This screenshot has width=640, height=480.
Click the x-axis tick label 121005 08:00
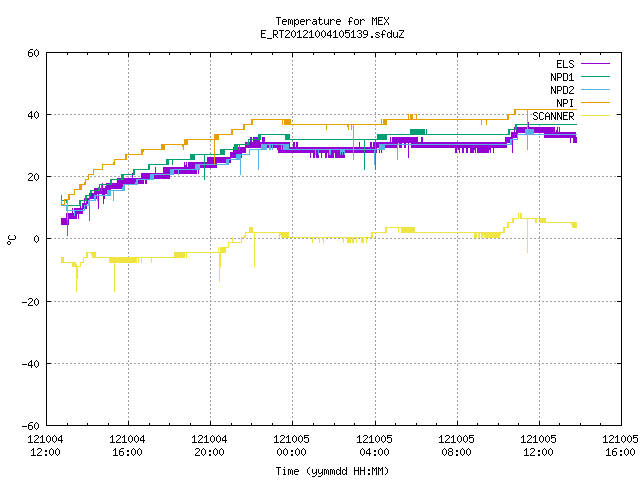[456, 446]
